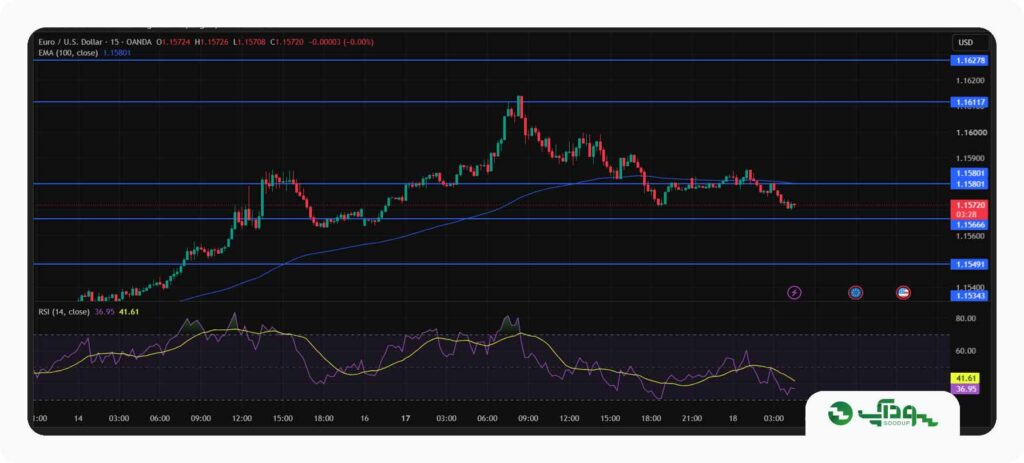Click the 1.15600 price scale value
The height and width of the screenshot is (463, 1024).
970,236
